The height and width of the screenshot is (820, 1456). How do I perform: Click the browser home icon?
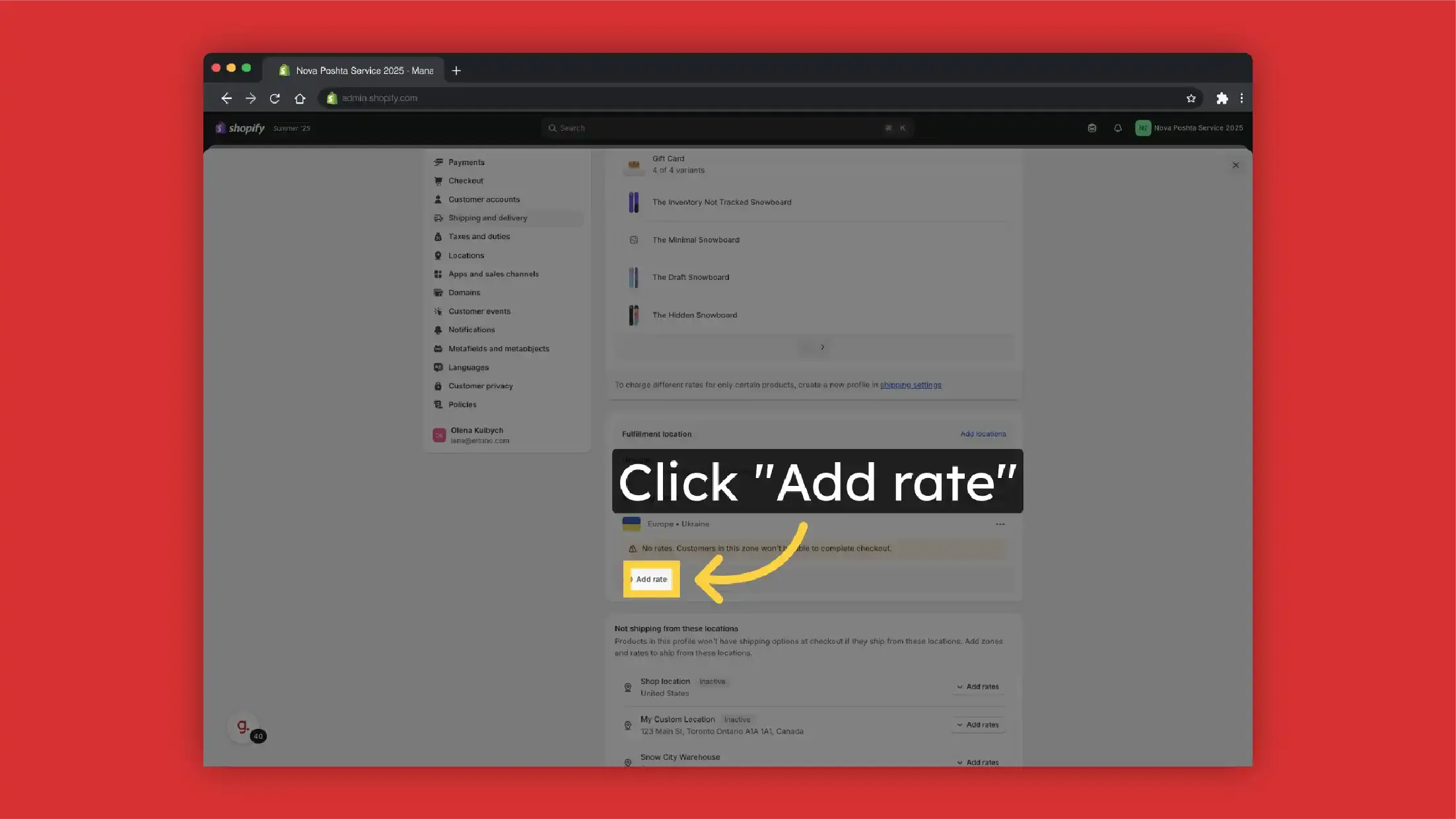(300, 98)
